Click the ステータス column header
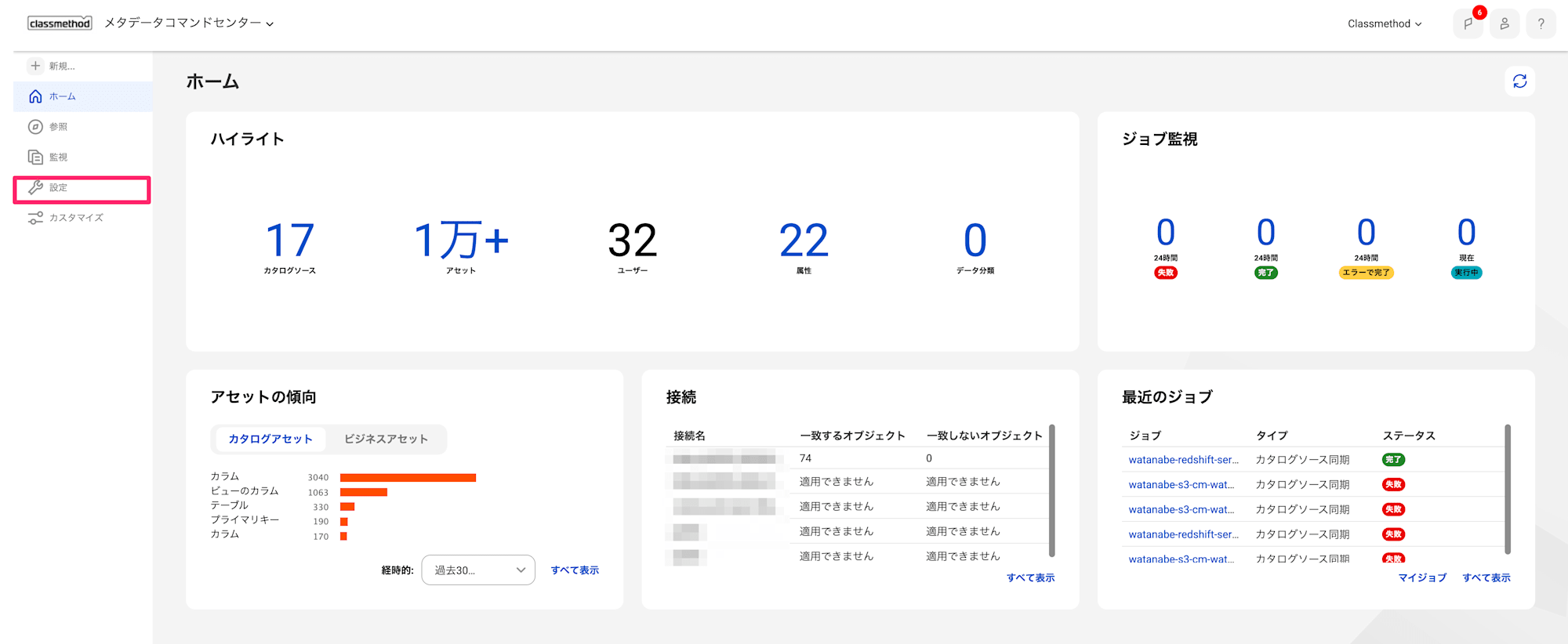This screenshot has width=1568, height=644. pos(1409,436)
